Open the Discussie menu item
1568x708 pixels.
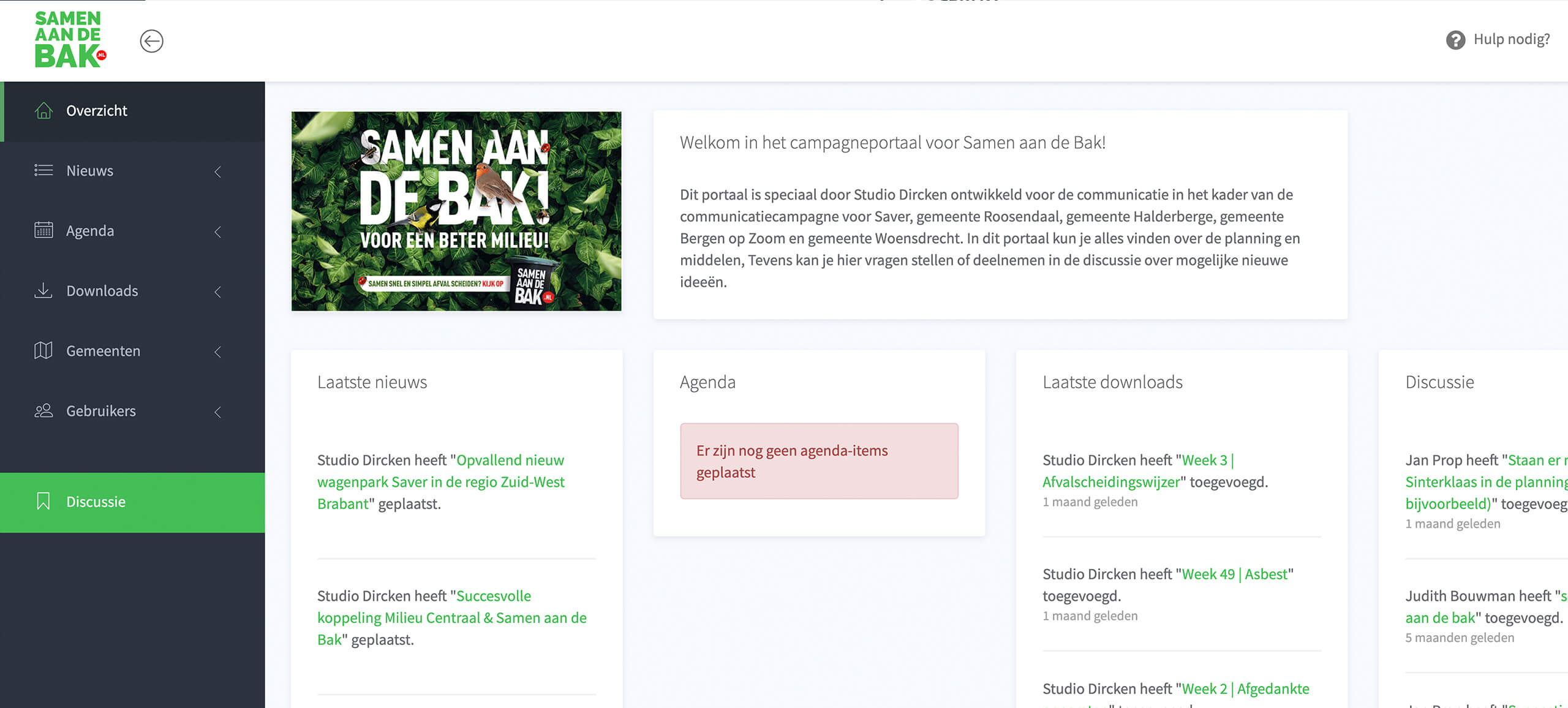coord(96,502)
